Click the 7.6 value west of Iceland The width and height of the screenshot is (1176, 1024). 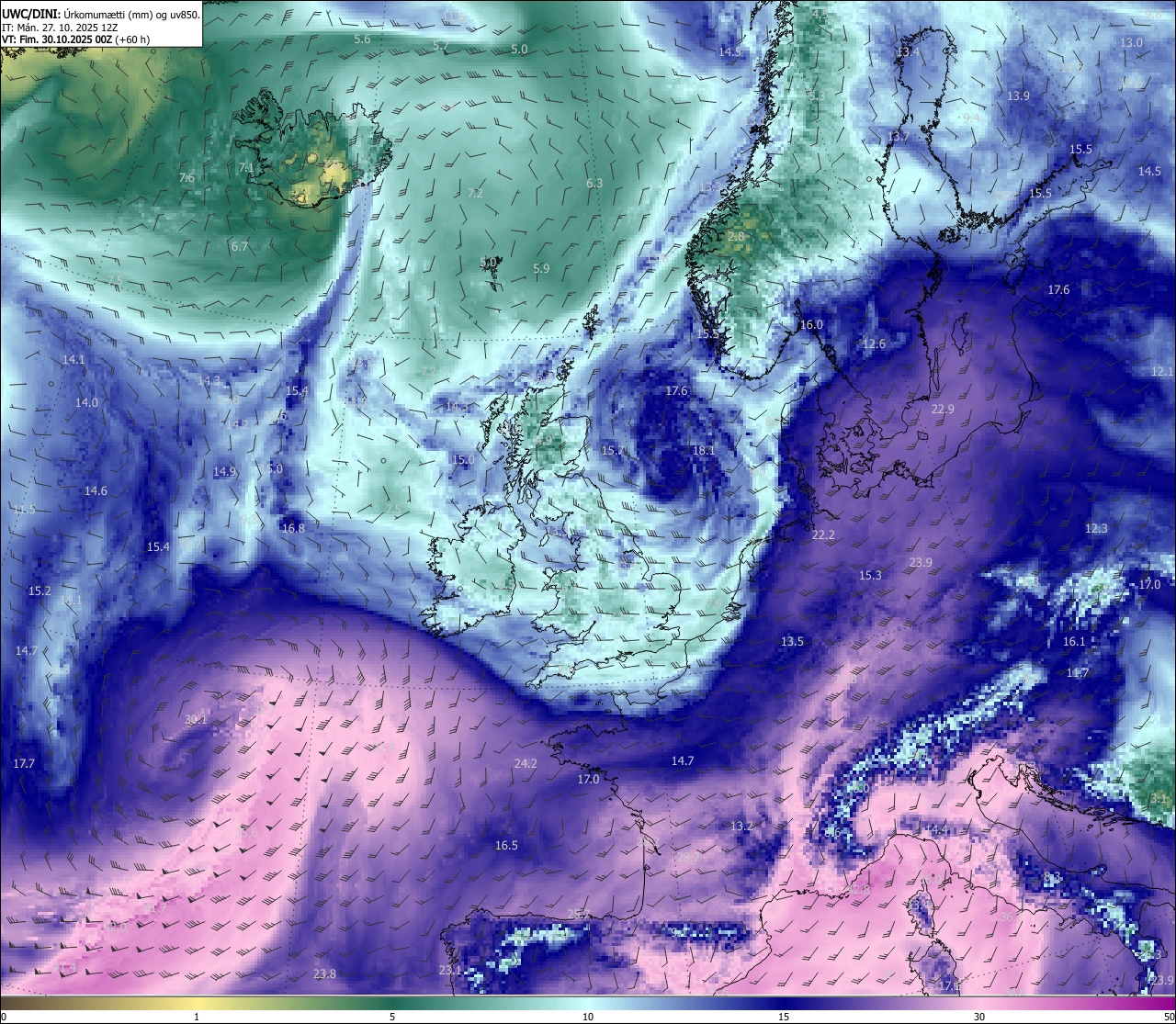tap(187, 177)
